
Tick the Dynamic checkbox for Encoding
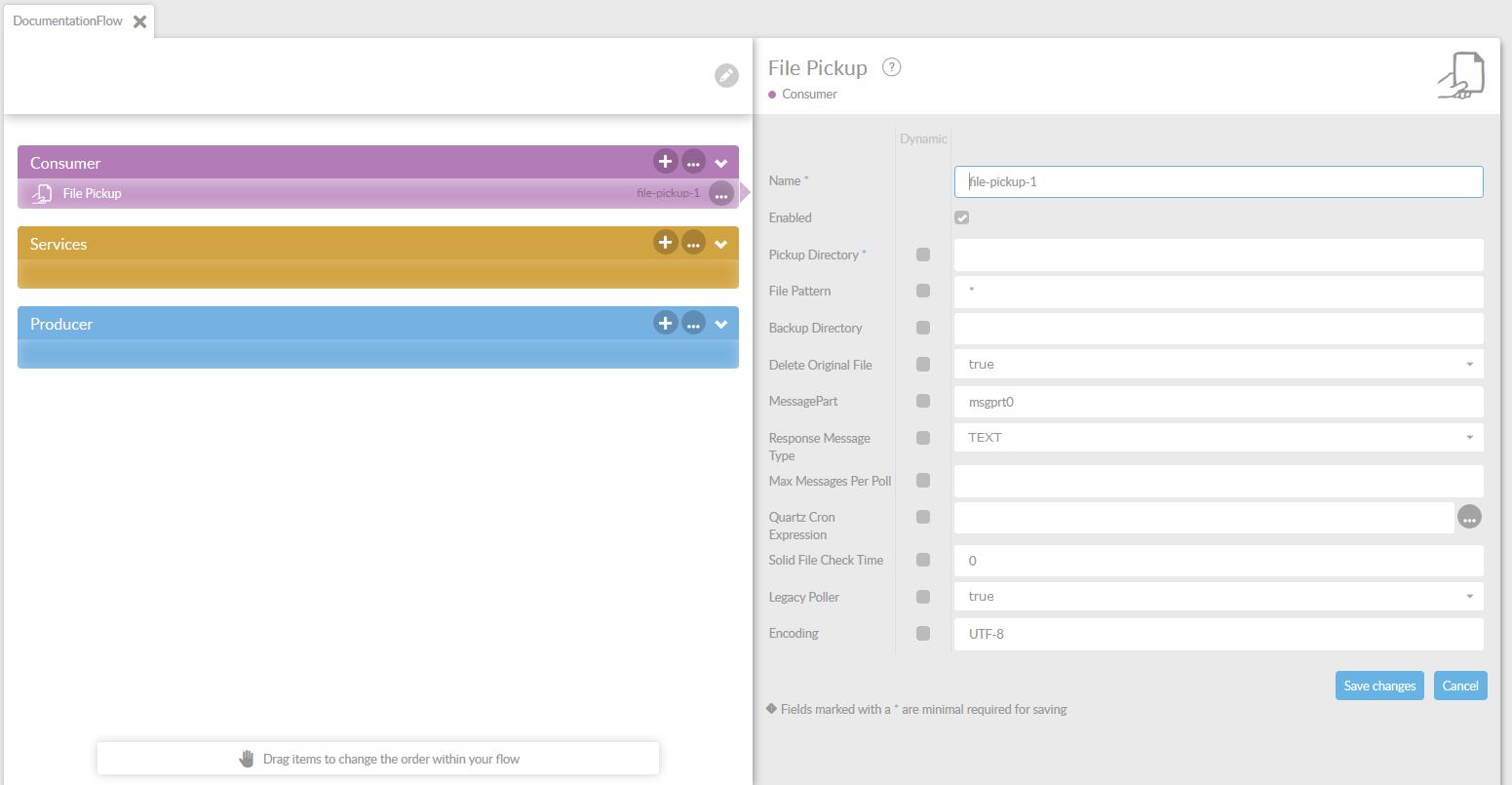pos(923,634)
